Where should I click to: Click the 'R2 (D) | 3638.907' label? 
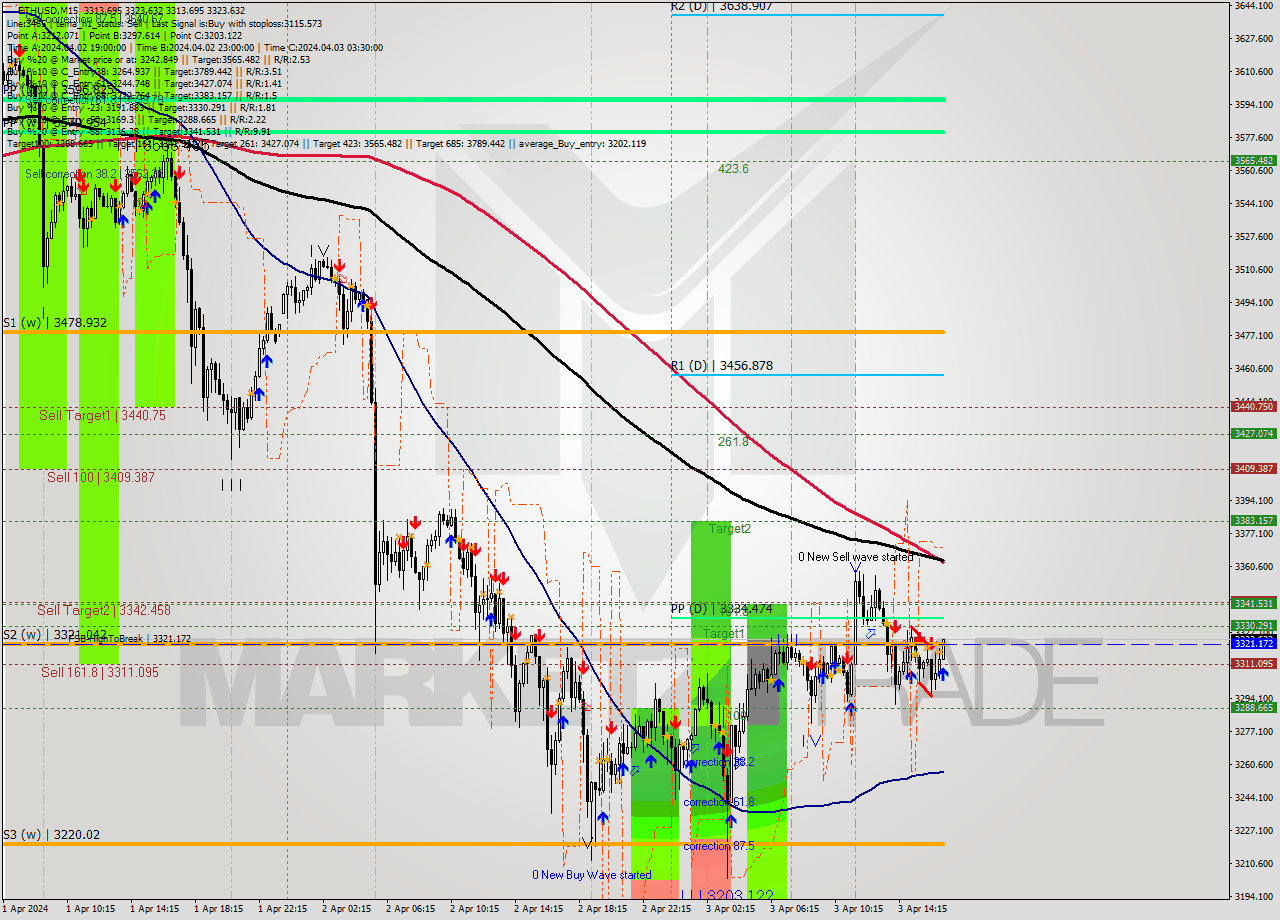(721, 6)
